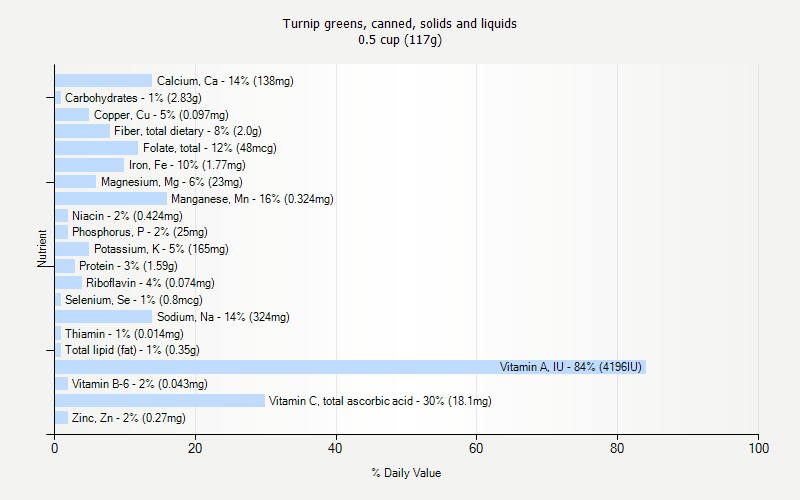Image resolution: width=800 pixels, height=500 pixels.
Task: Select the 'Vitamin B-6 - 2% (0.043mg)' label
Action: (x=139, y=384)
